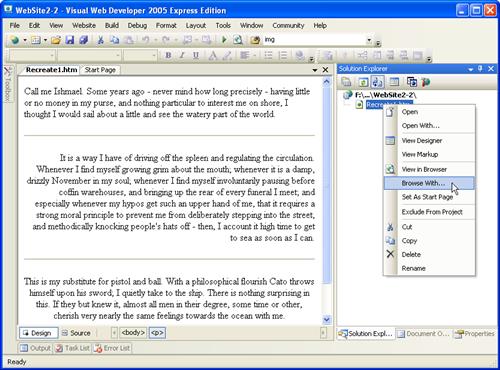The width and height of the screenshot is (500, 370).
Task: Switch to the Properties panel tab
Action: point(475,334)
